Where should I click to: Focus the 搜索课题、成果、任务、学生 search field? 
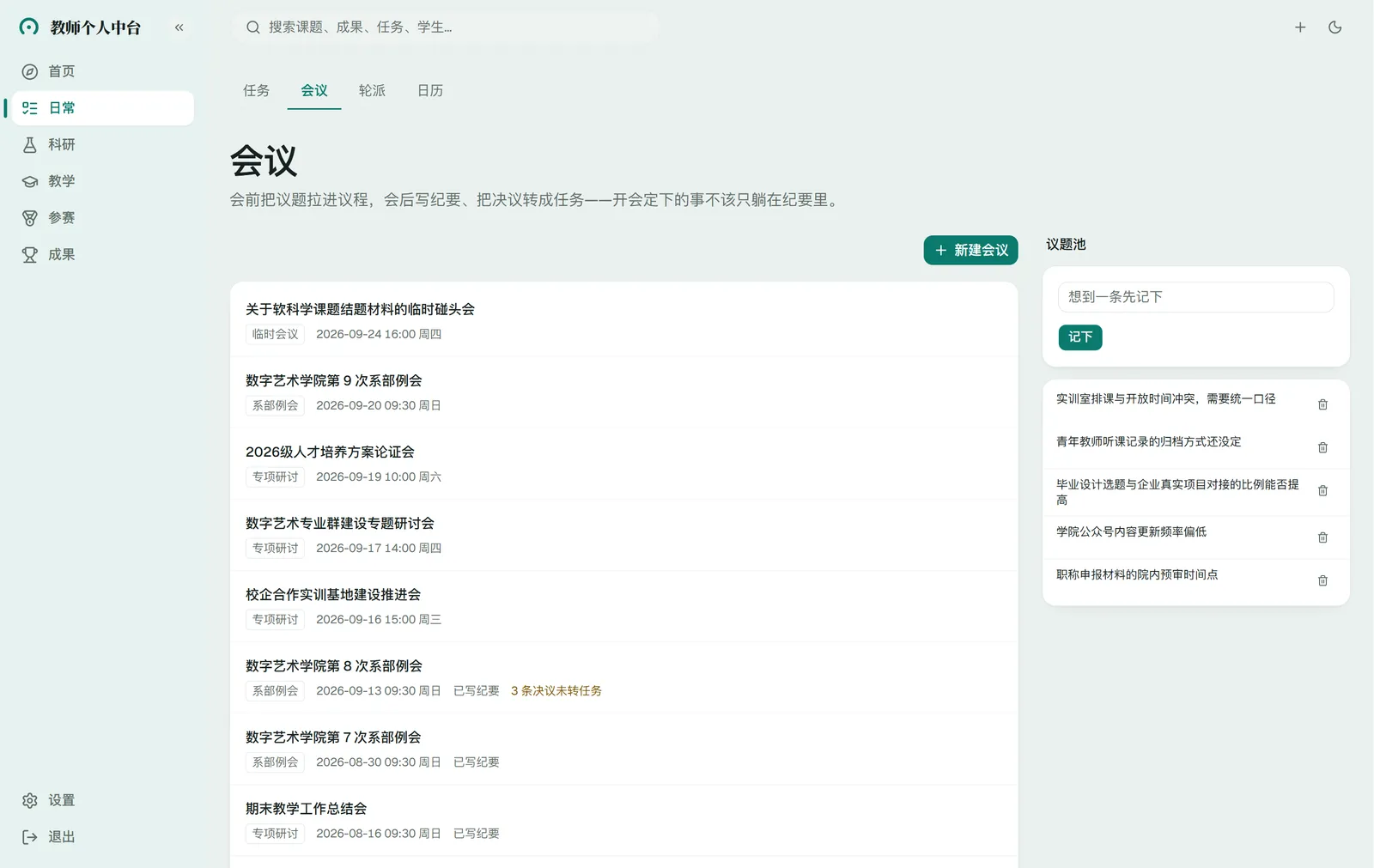[x=445, y=27]
